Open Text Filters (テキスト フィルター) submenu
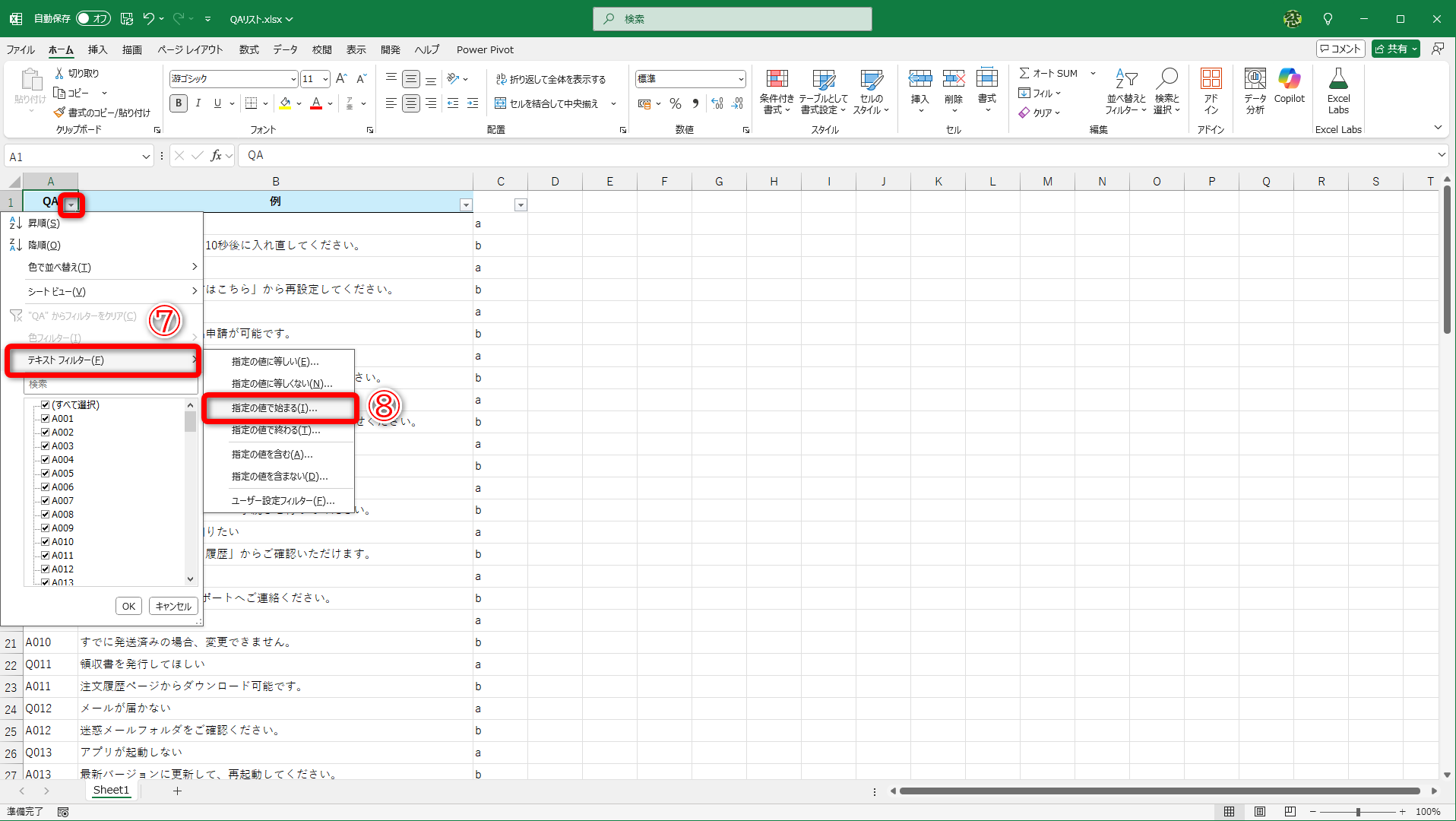Image resolution: width=1456 pixels, height=821 pixels. click(x=103, y=360)
